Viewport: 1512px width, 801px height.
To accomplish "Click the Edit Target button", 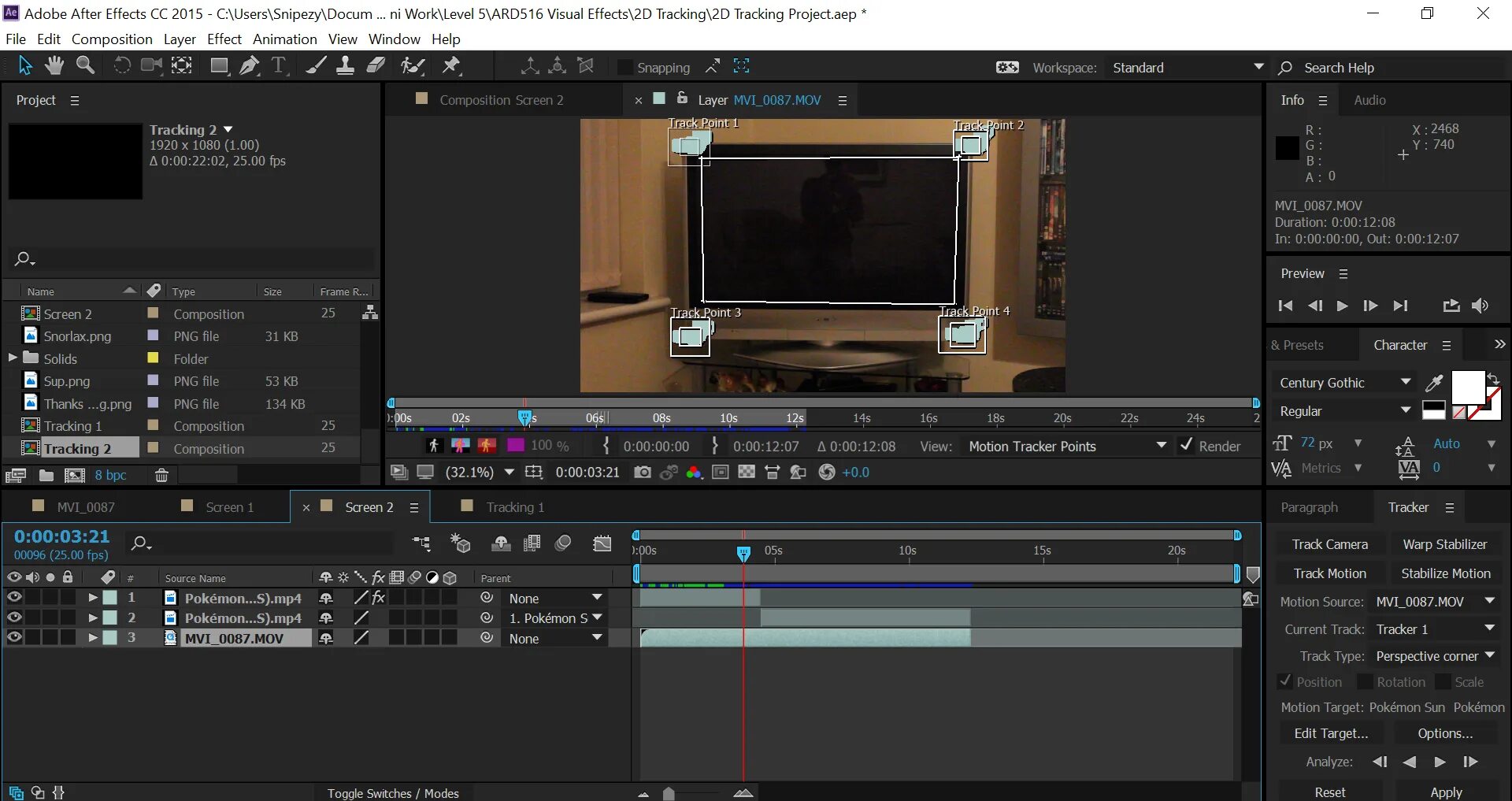I will (x=1331, y=733).
